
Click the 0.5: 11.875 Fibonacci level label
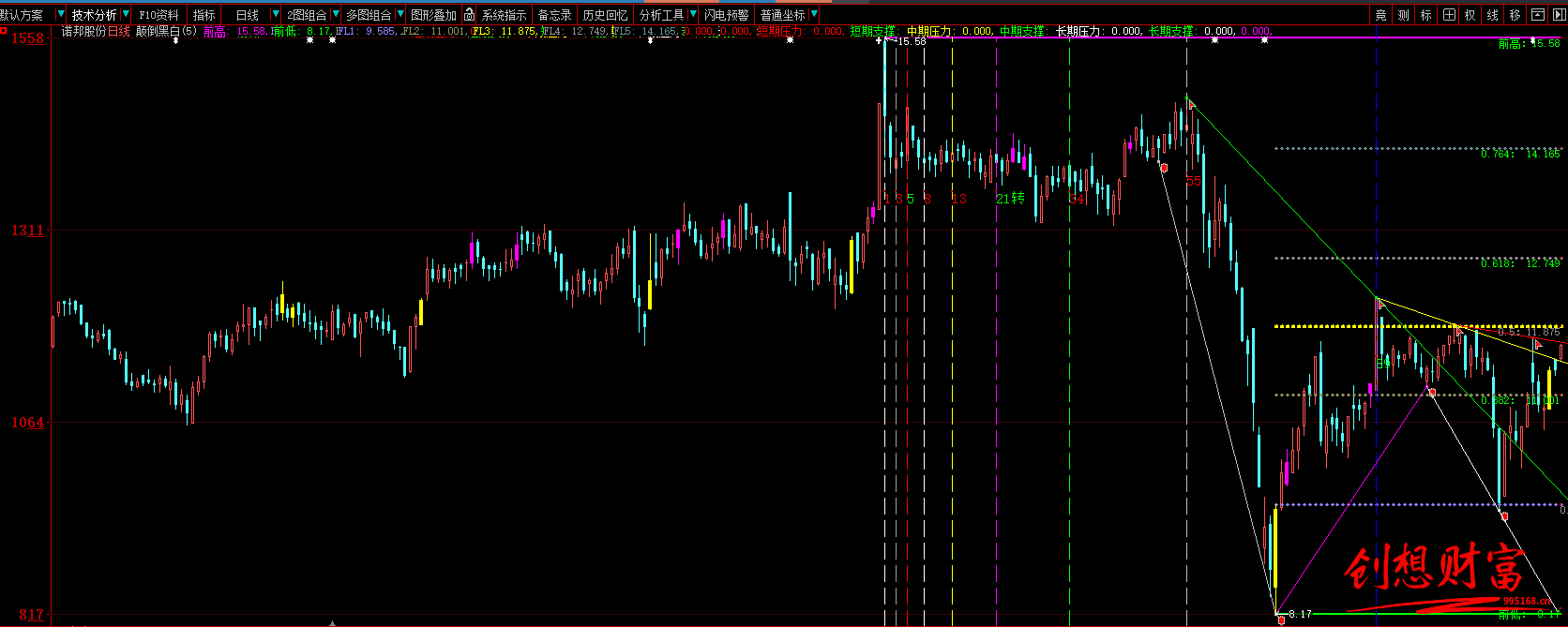point(1529,332)
